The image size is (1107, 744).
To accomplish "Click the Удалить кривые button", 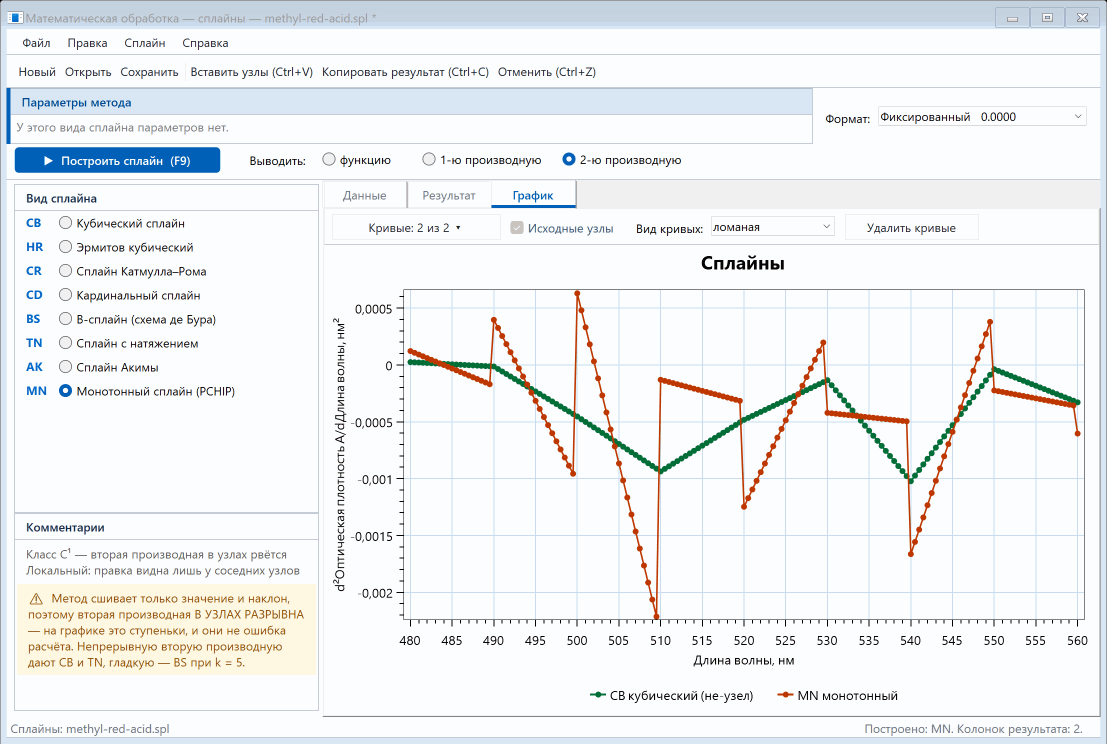I will pos(911,228).
